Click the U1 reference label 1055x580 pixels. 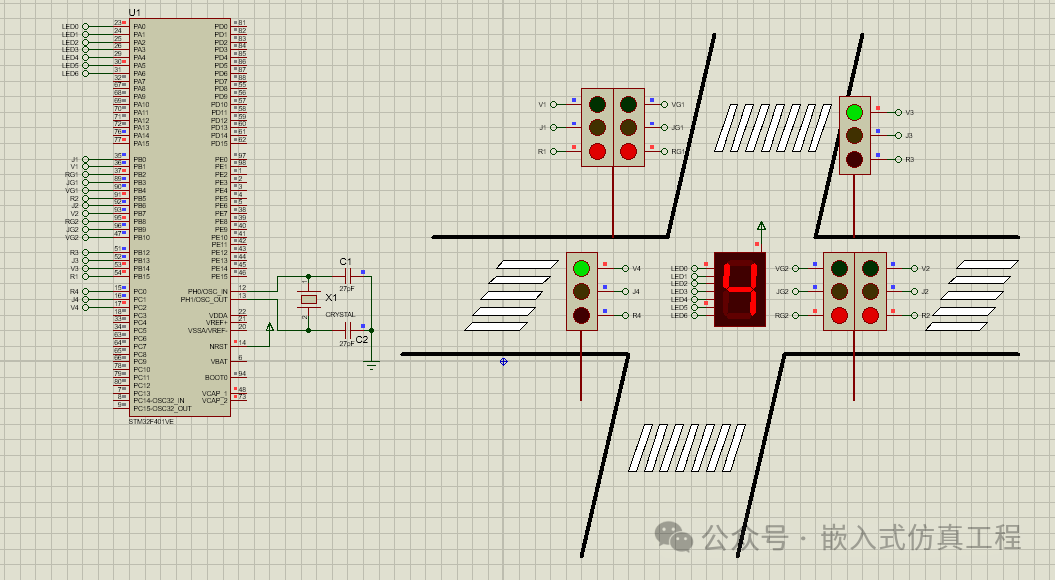point(135,13)
